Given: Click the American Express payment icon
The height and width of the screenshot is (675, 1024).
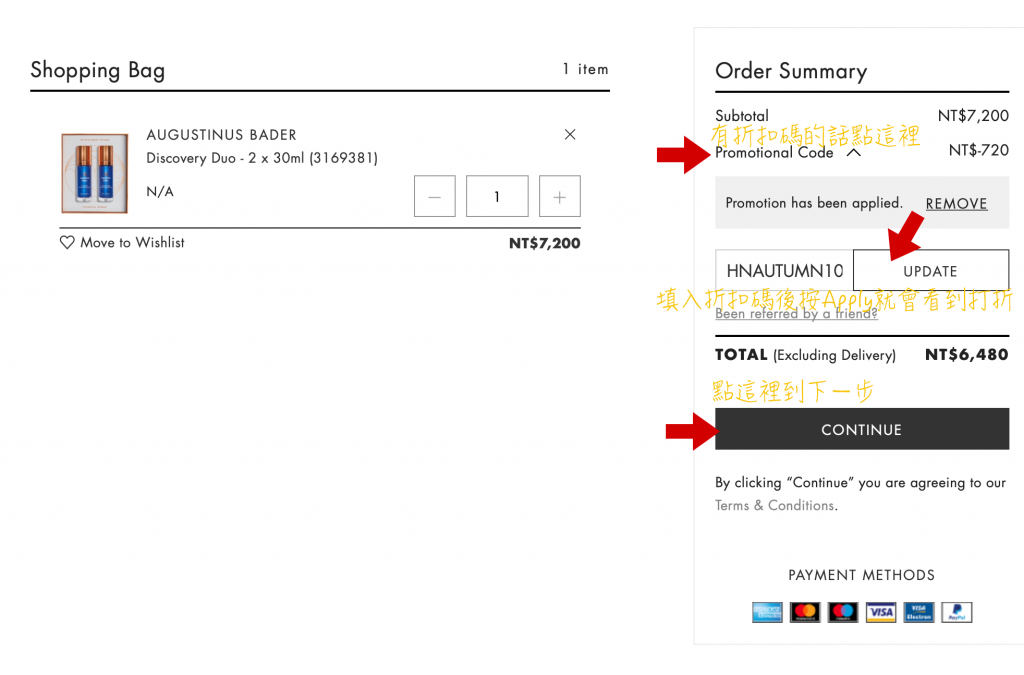Looking at the screenshot, I should coord(767,612).
